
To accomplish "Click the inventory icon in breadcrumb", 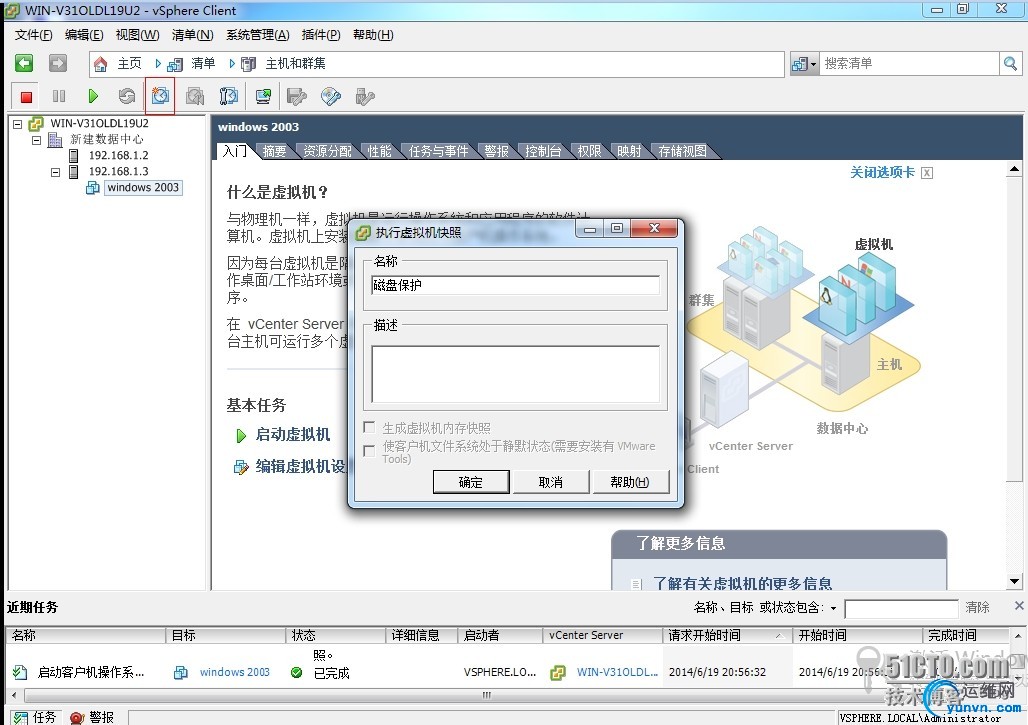I will 175,64.
